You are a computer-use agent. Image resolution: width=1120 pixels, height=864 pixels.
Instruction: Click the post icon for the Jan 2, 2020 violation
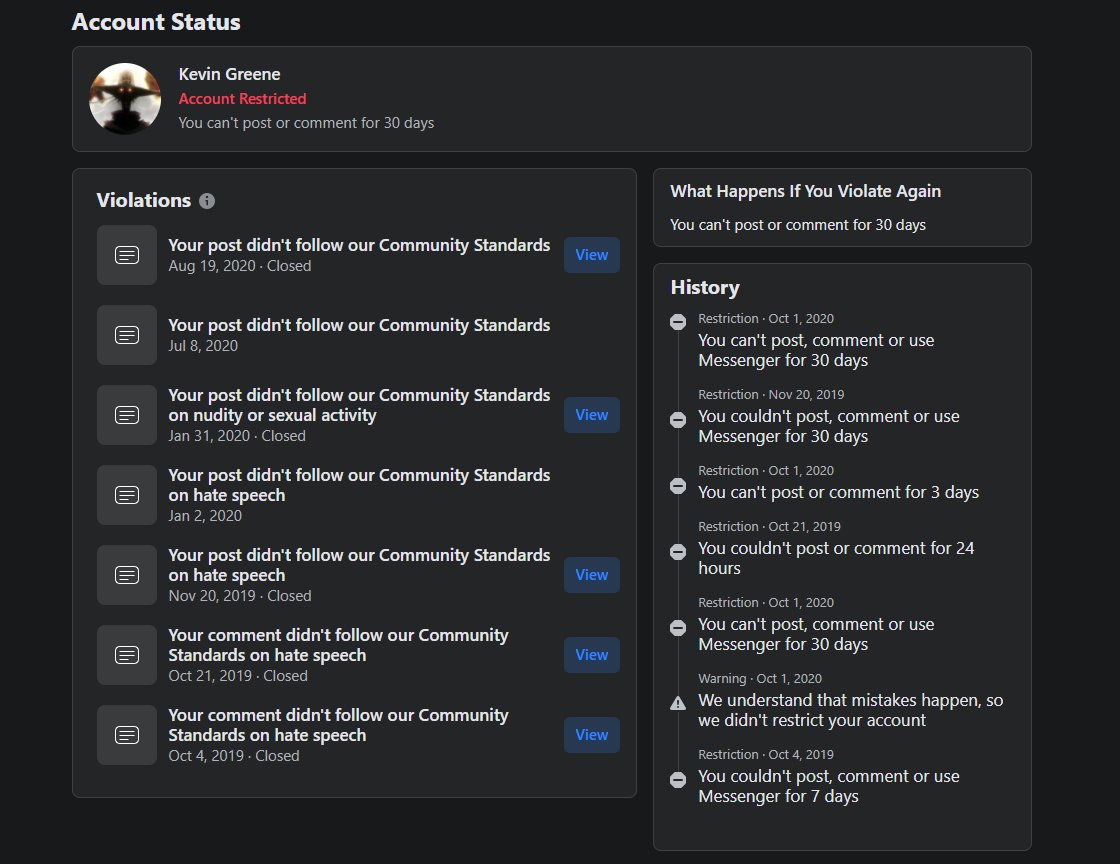127,495
